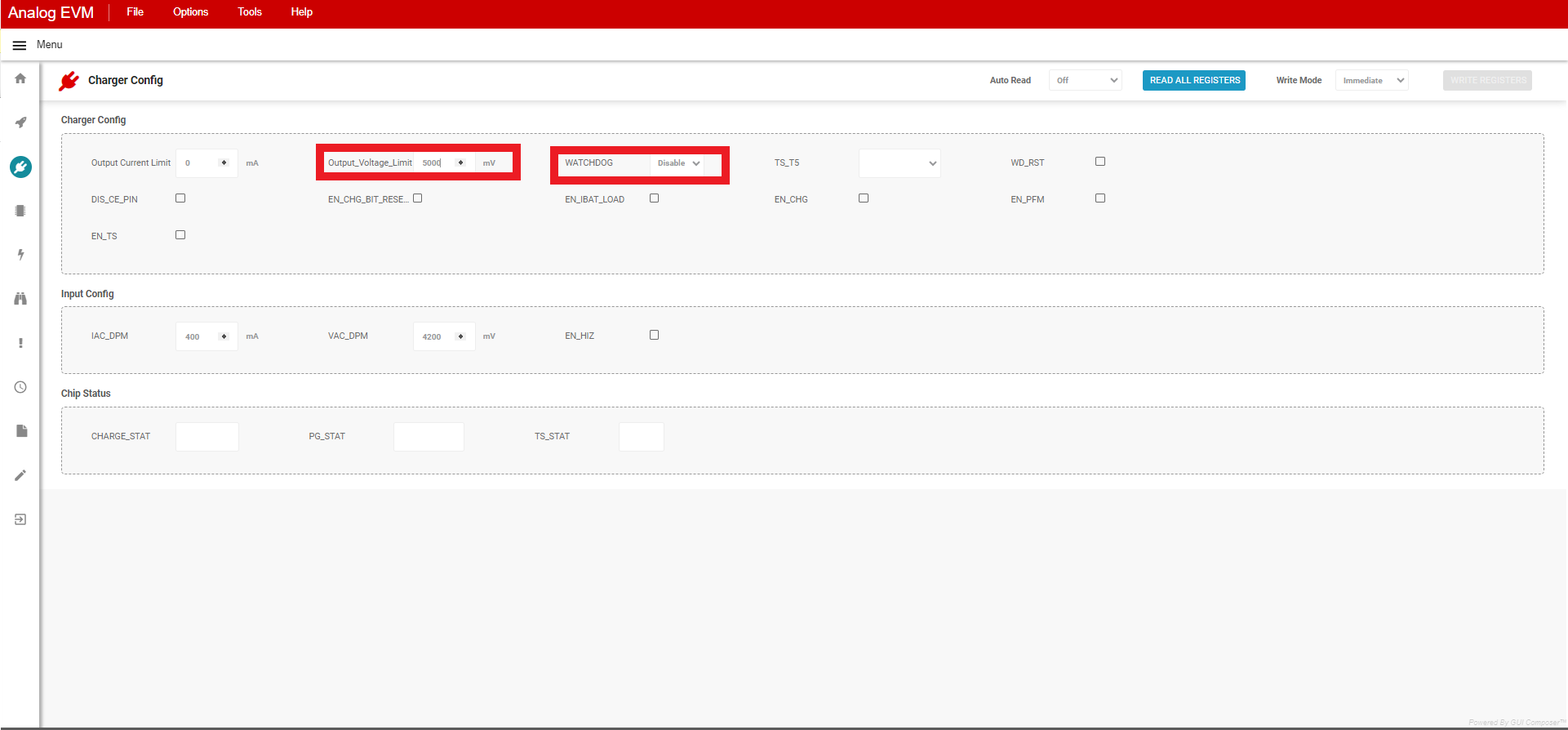Open the binoculars icon page

click(x=20, y=299)
